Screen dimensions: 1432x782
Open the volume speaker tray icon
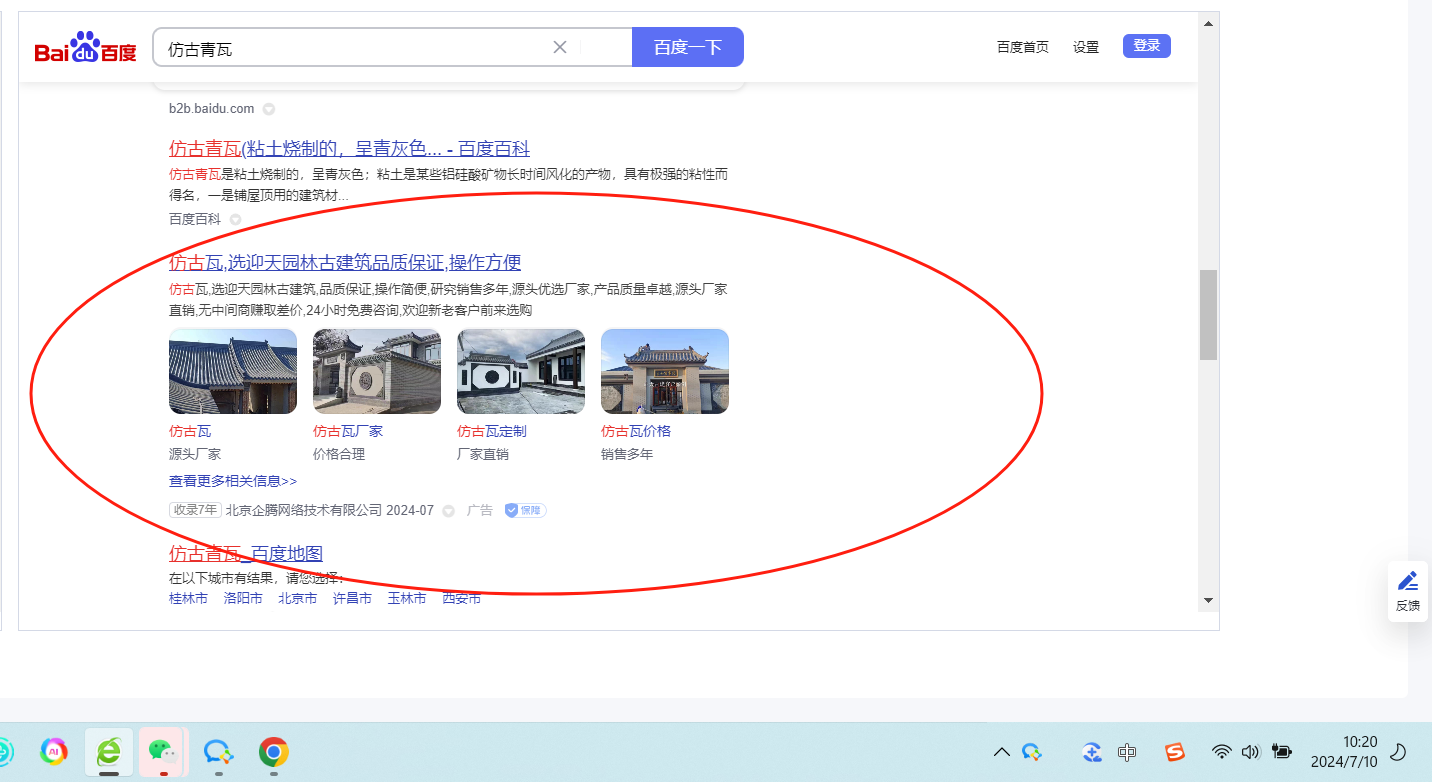click(1249, 752)
